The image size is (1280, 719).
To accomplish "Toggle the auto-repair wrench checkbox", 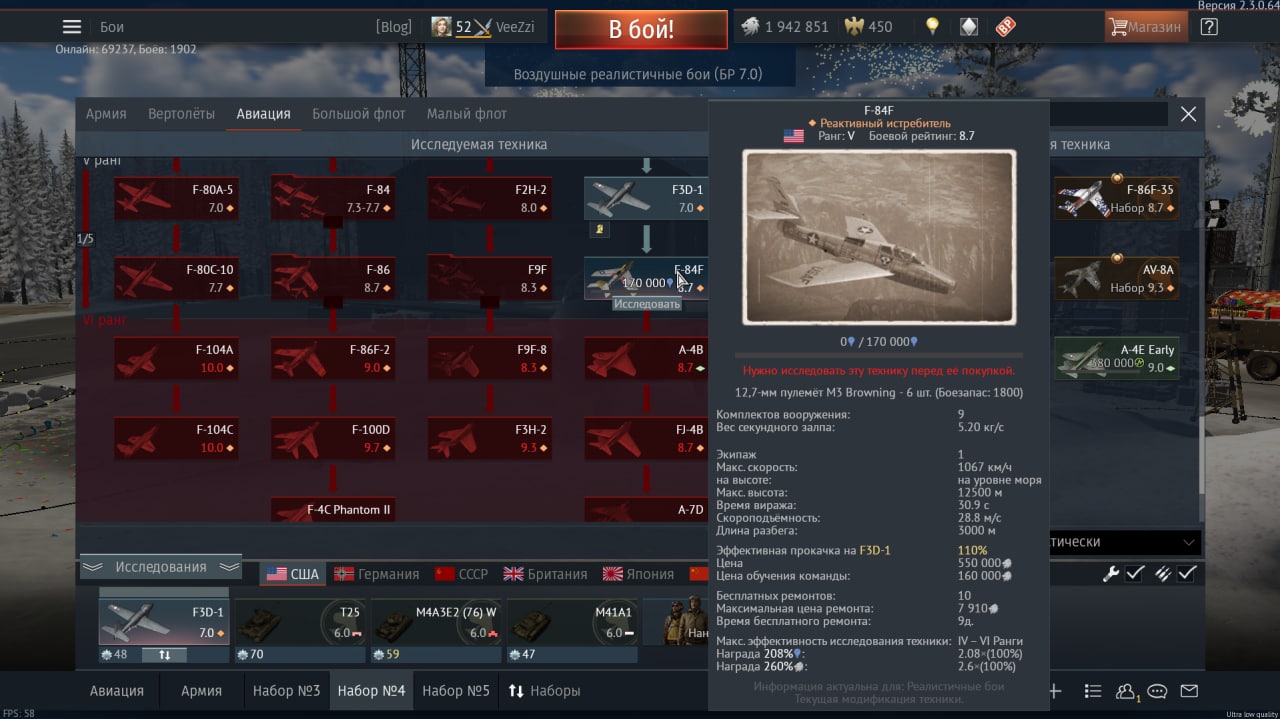I will tap(1135, 573).
